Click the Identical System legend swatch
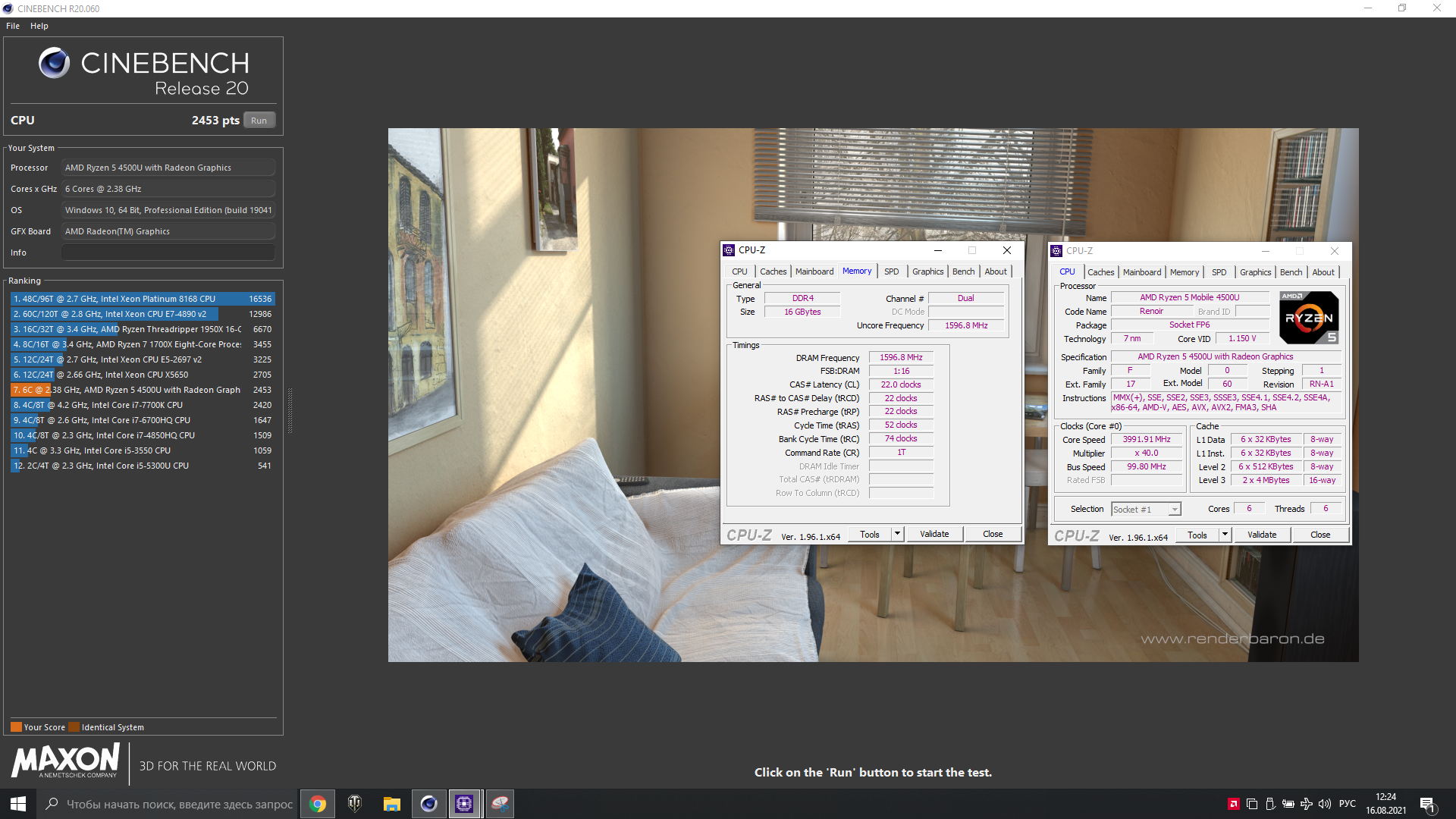 click(74, 726)
